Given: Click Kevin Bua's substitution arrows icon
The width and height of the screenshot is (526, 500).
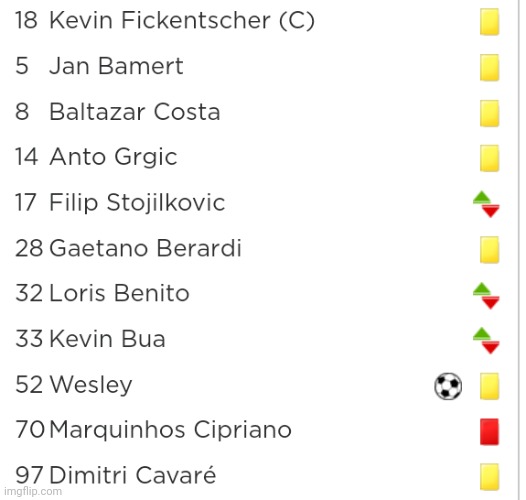Looking at the screenshot, I should tap(486, 341).
